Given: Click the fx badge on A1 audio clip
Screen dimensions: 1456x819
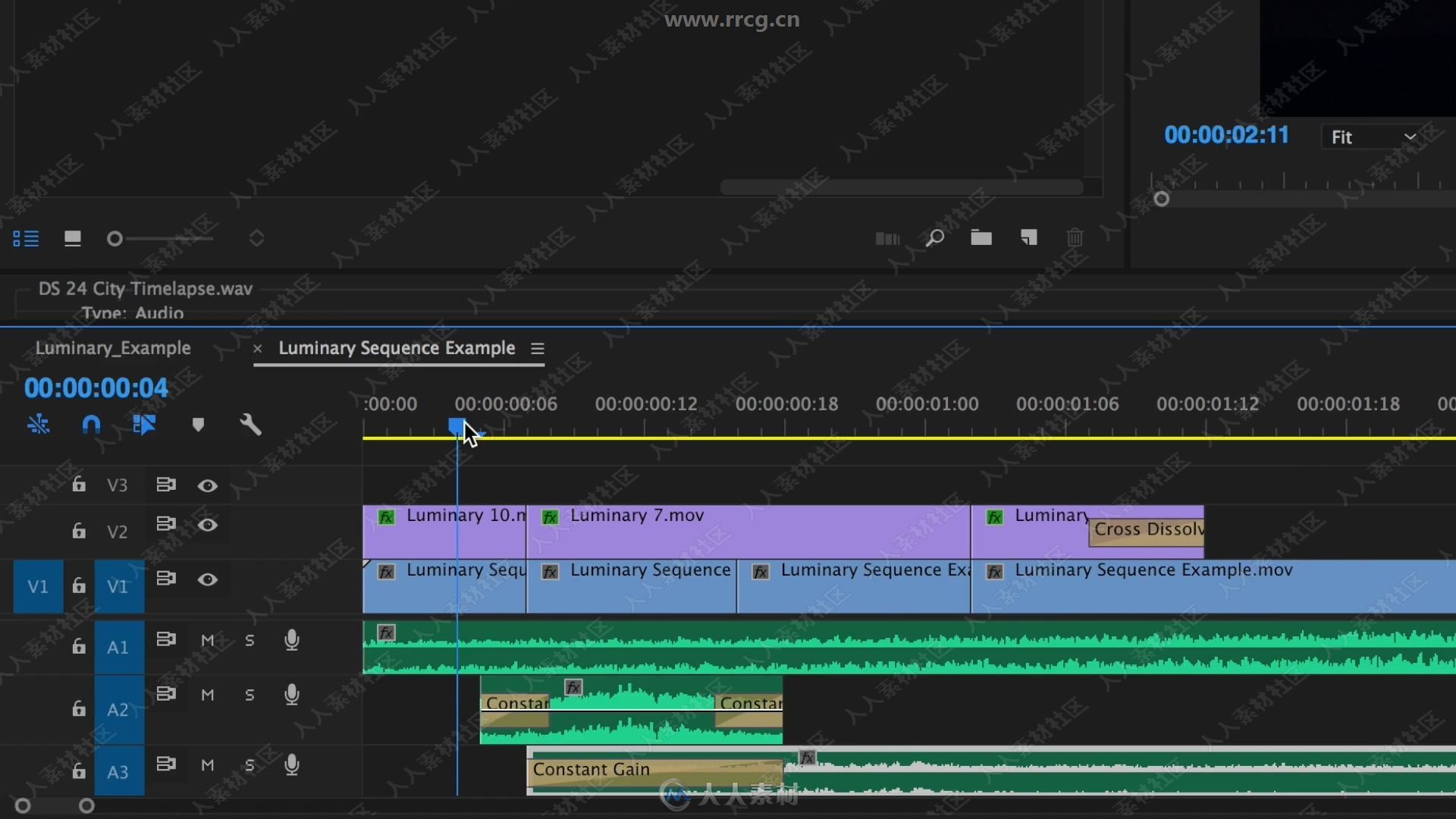Looking at the screenshot, I should click(387, 632).
